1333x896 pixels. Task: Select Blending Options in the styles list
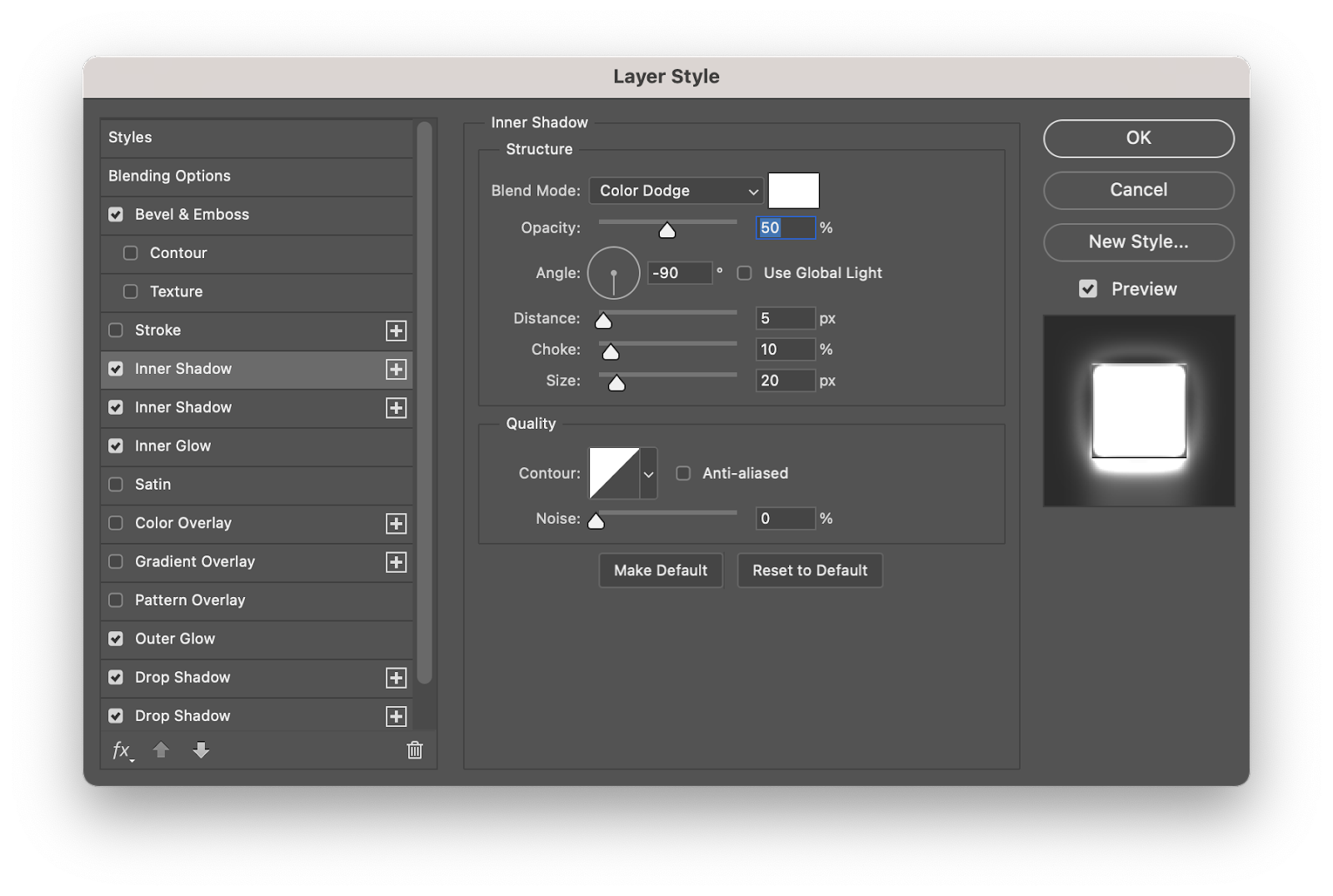tap(170, 176)
